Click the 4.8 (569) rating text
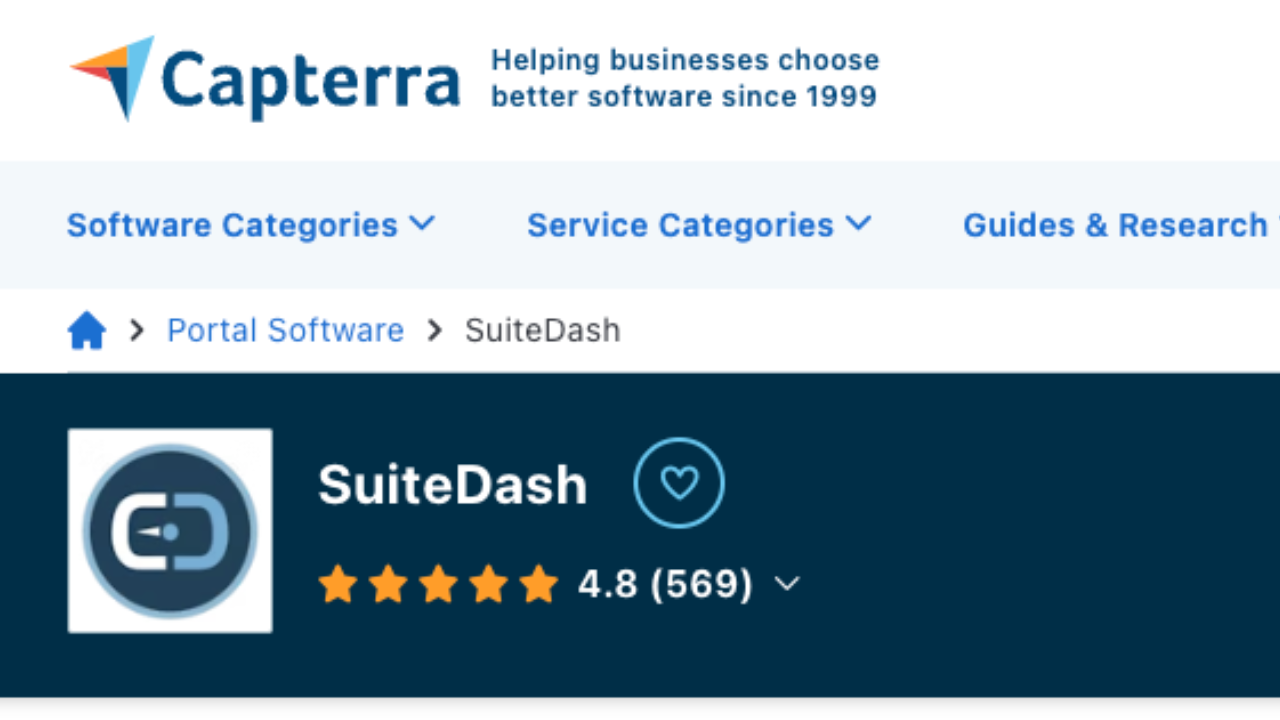The image size is (1280, 720). (x=665, y=583)
